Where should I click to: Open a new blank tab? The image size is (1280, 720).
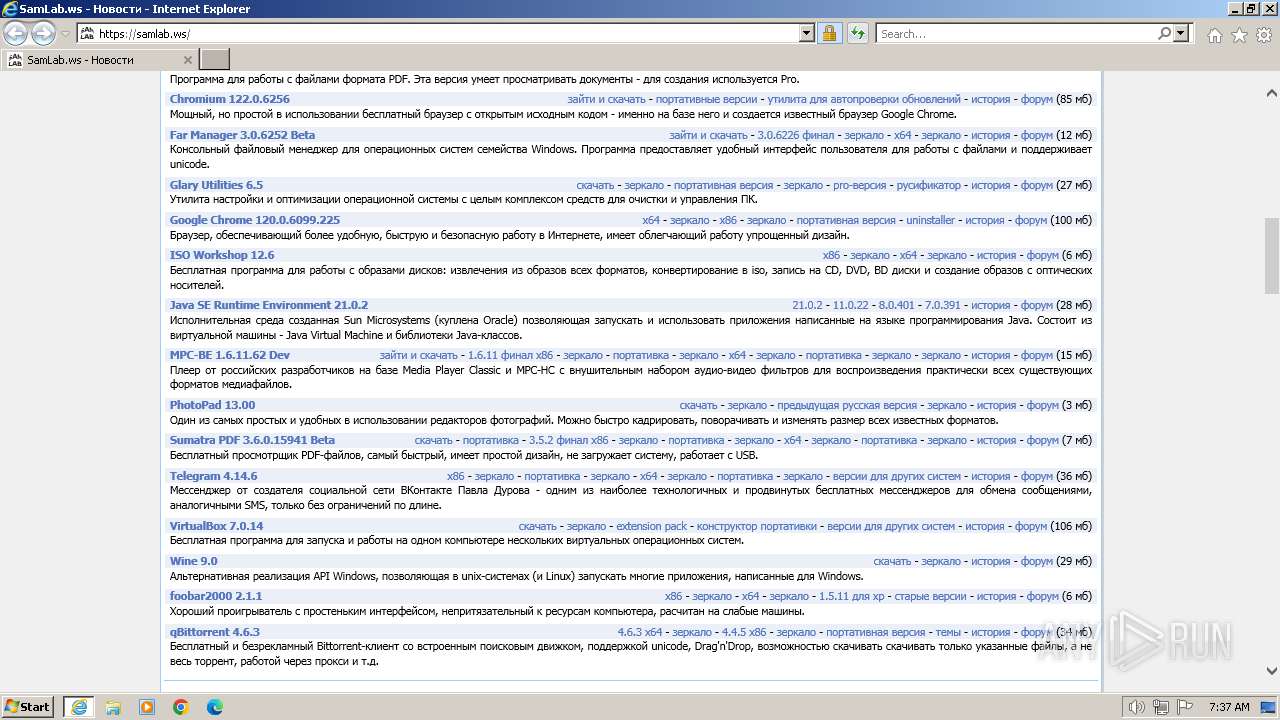[215, 60]
